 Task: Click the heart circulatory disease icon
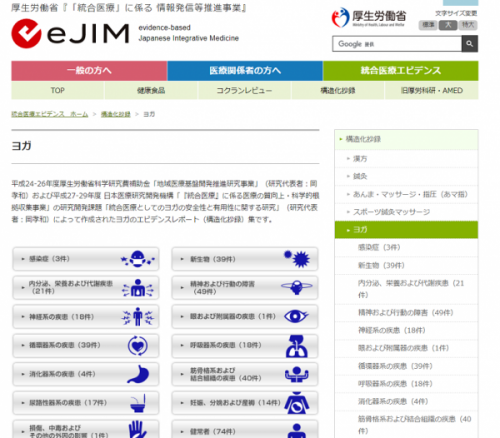coord(138,346)
